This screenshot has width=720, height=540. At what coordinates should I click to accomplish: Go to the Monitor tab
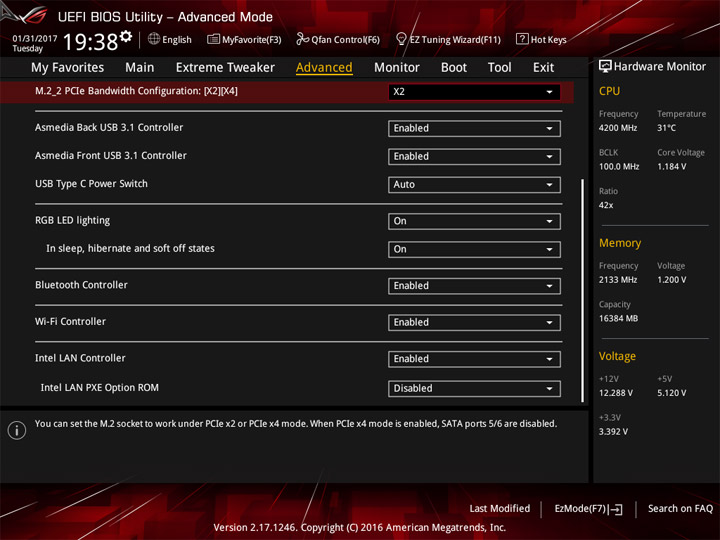click(x=397, y=68)
